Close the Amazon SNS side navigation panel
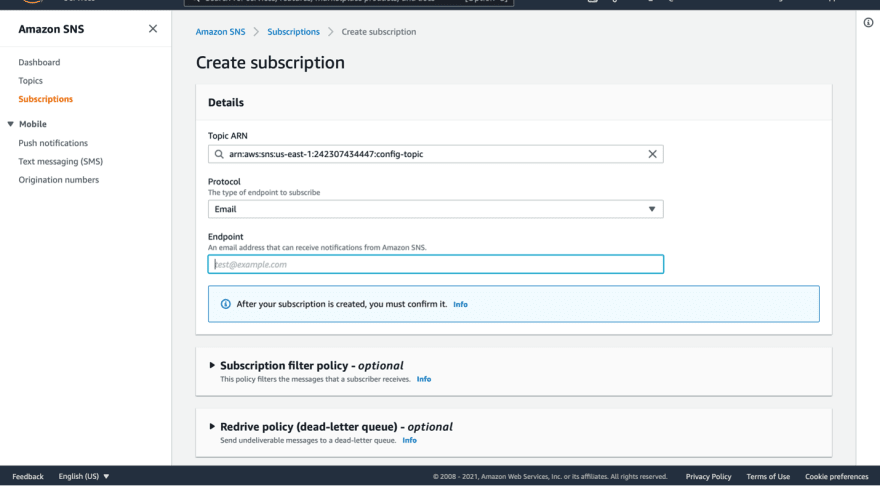Viewport: 880px width, 487px height. pos(153,29)
